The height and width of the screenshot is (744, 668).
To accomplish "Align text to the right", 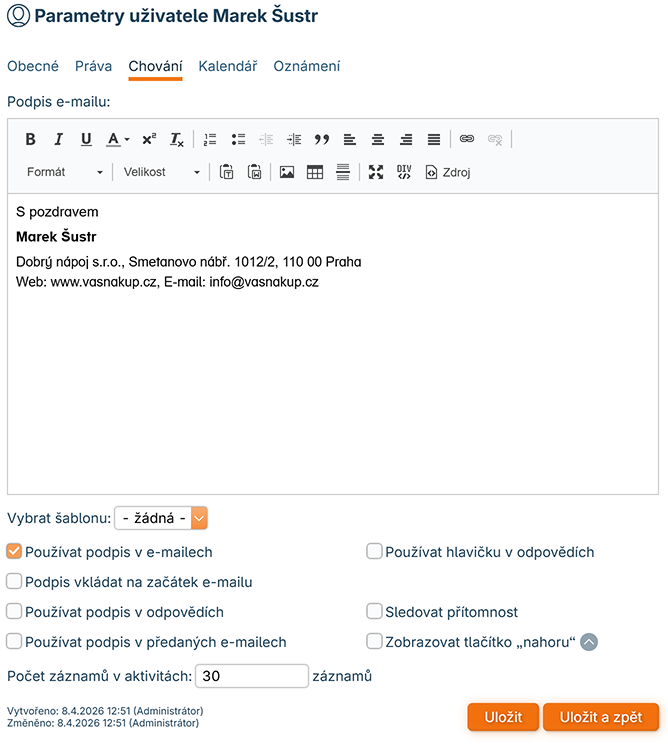I will (x=406, y=140).
